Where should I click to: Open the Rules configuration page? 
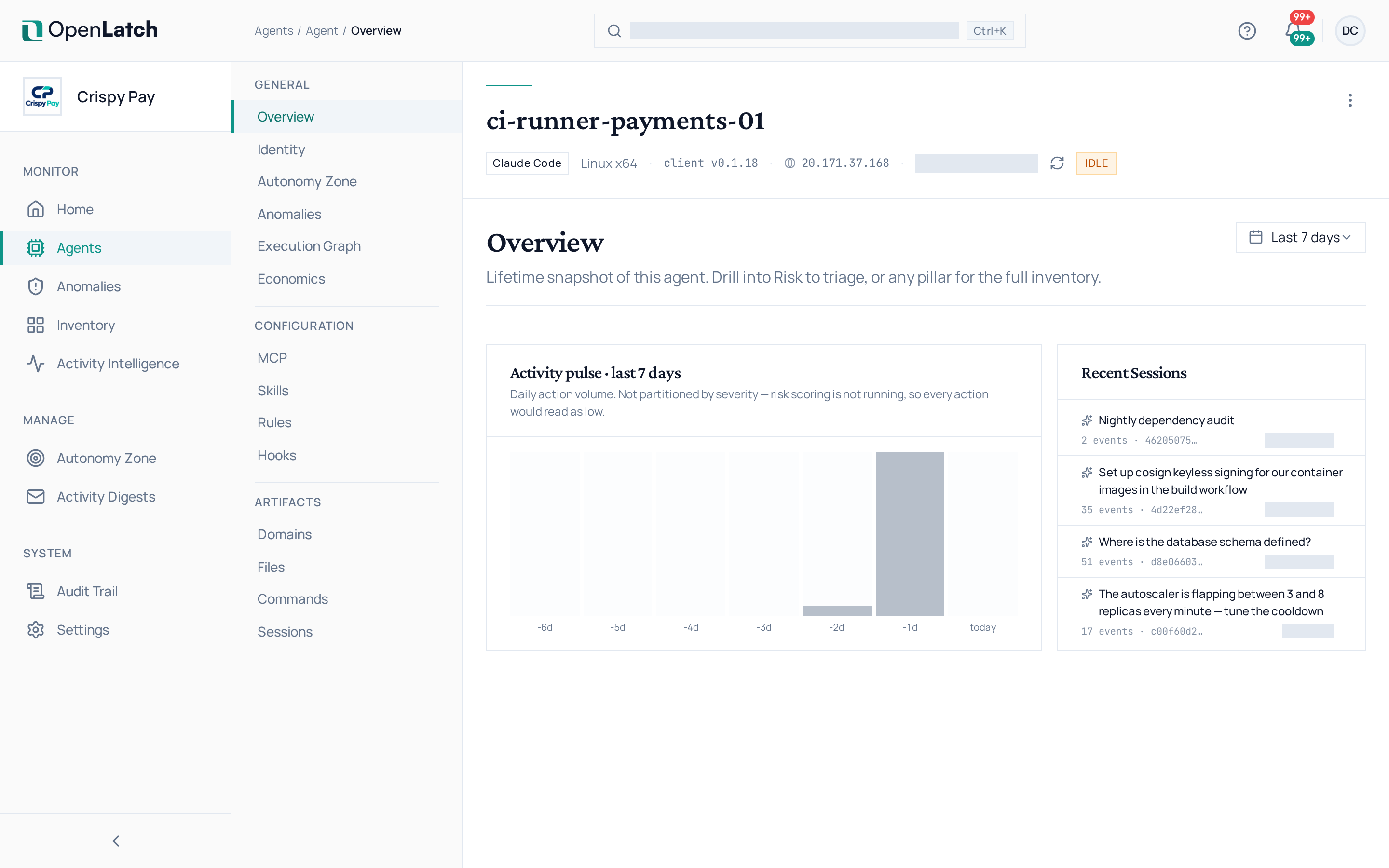(347, 422)
